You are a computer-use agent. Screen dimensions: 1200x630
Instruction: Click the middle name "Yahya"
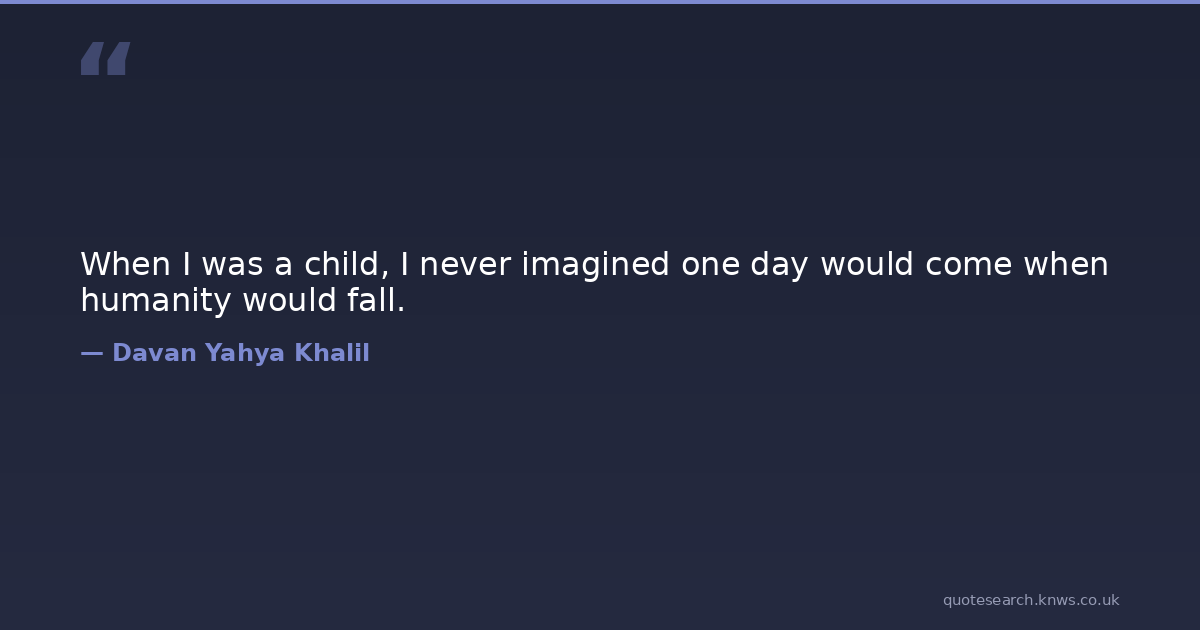click(244, 353)
